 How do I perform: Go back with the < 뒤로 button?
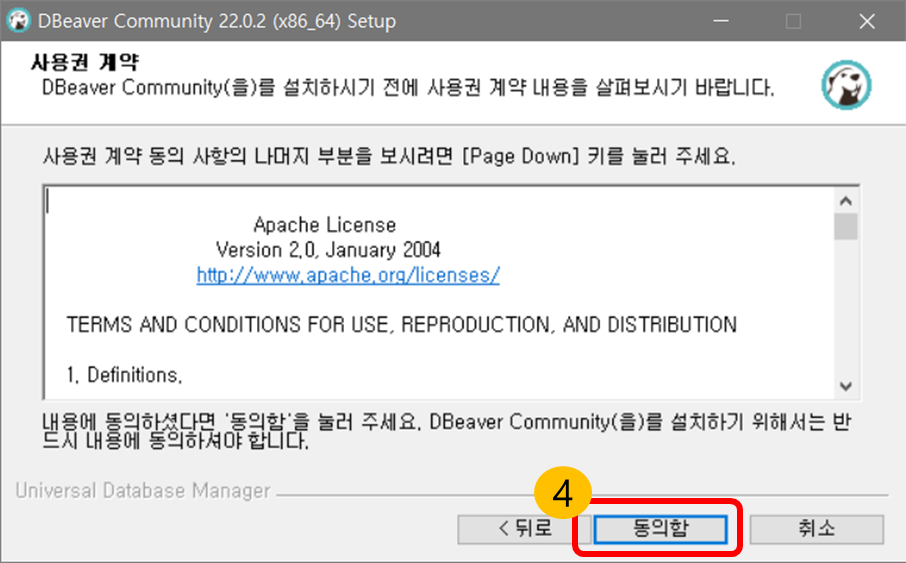coord(525,529)
